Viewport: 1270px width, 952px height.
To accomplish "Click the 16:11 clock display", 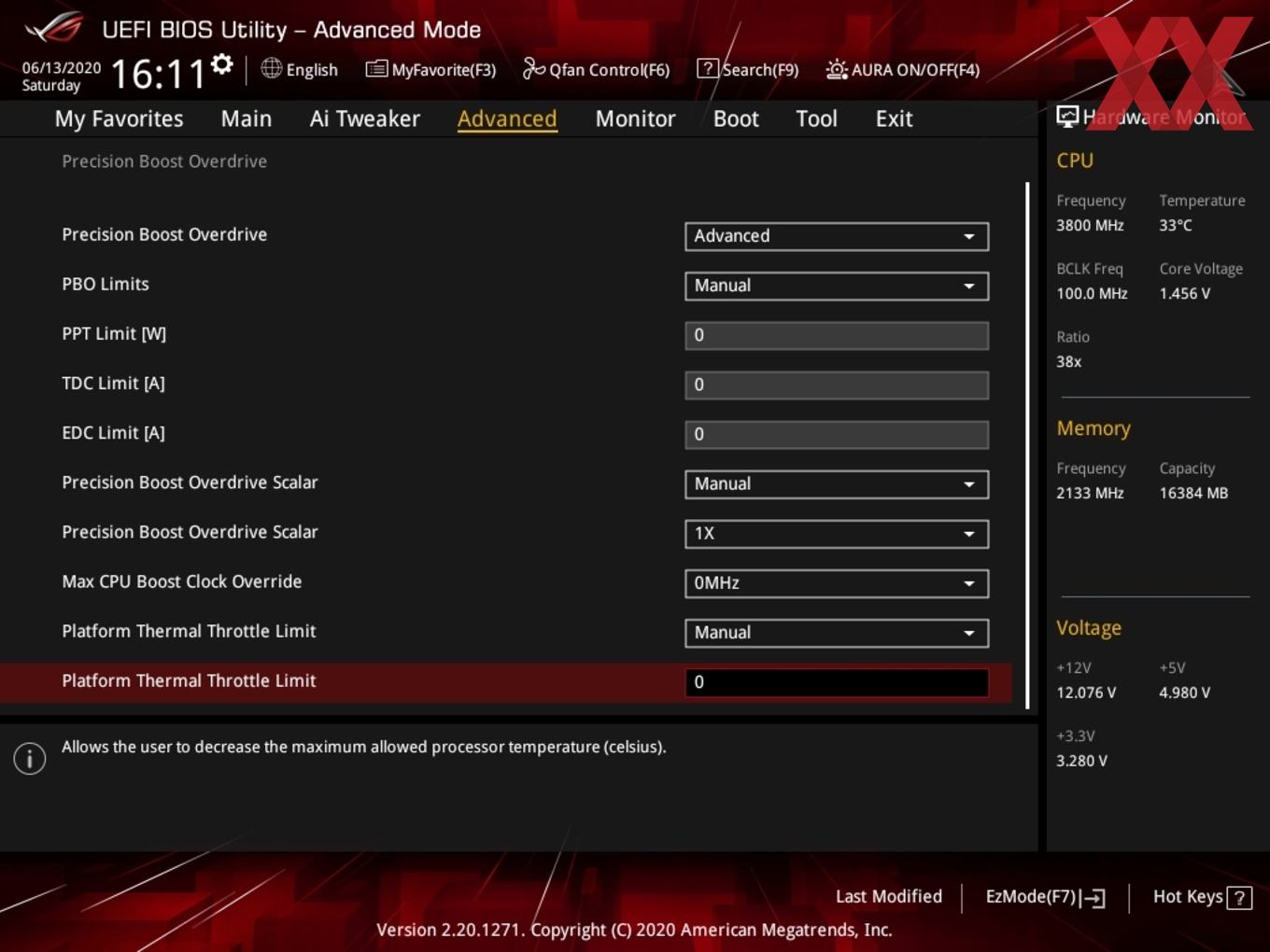I will point(157,73).
